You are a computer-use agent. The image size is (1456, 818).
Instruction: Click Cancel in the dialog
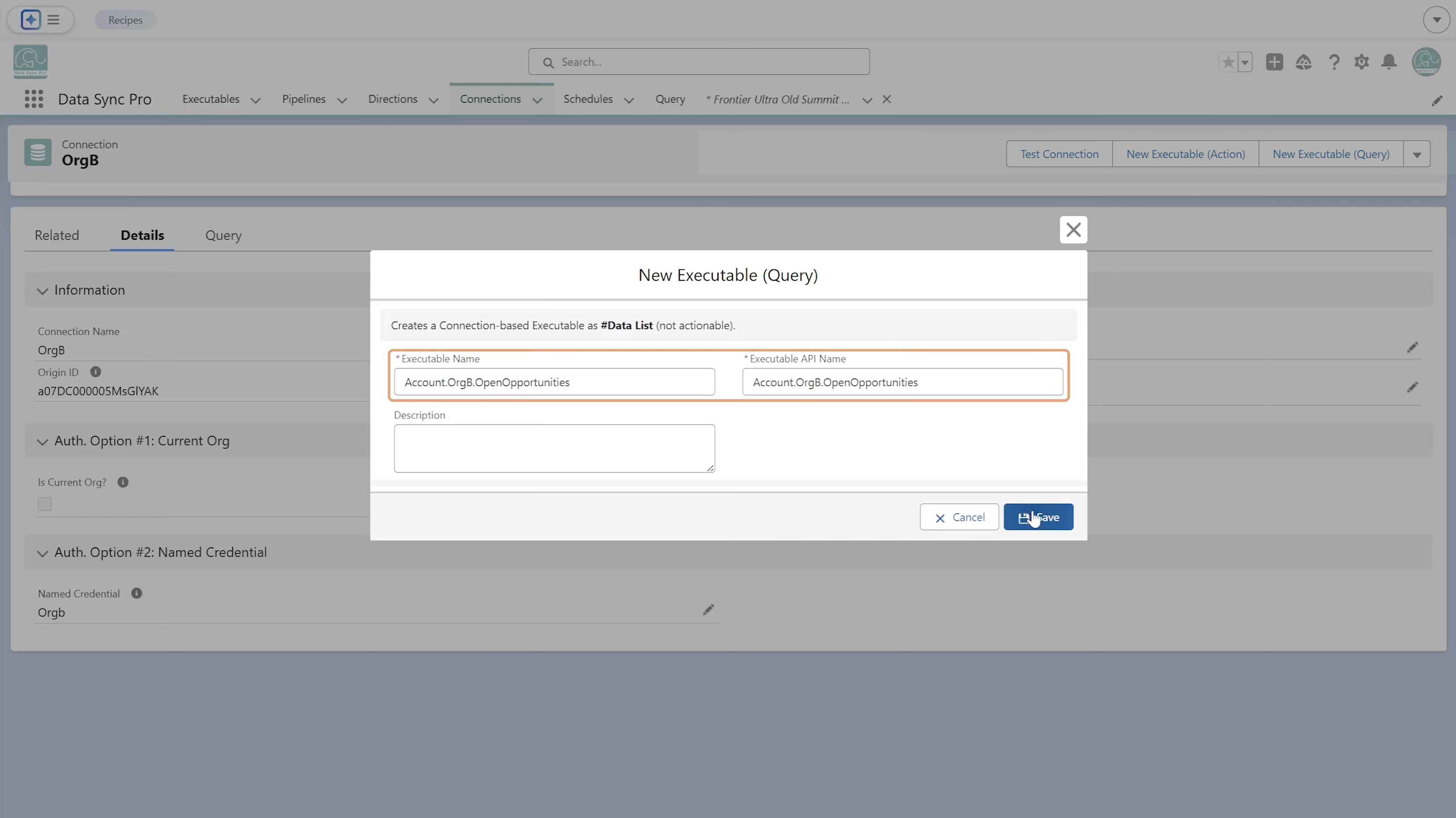(x=959, y=517)
